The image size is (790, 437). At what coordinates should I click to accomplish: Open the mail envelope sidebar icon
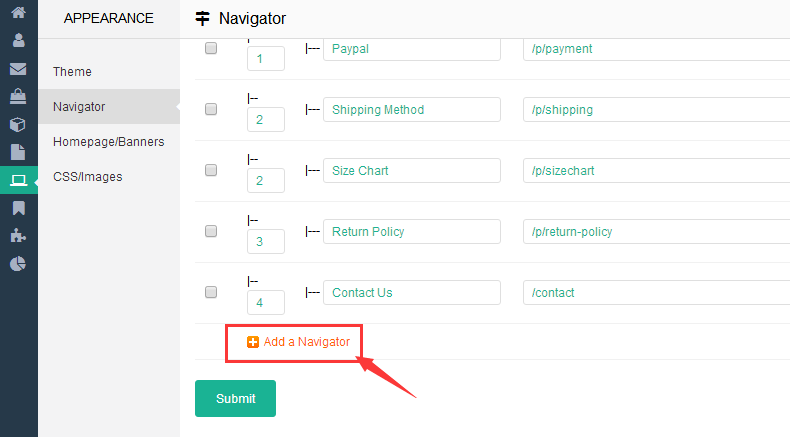pyautogui.click(x=18, y=69)
